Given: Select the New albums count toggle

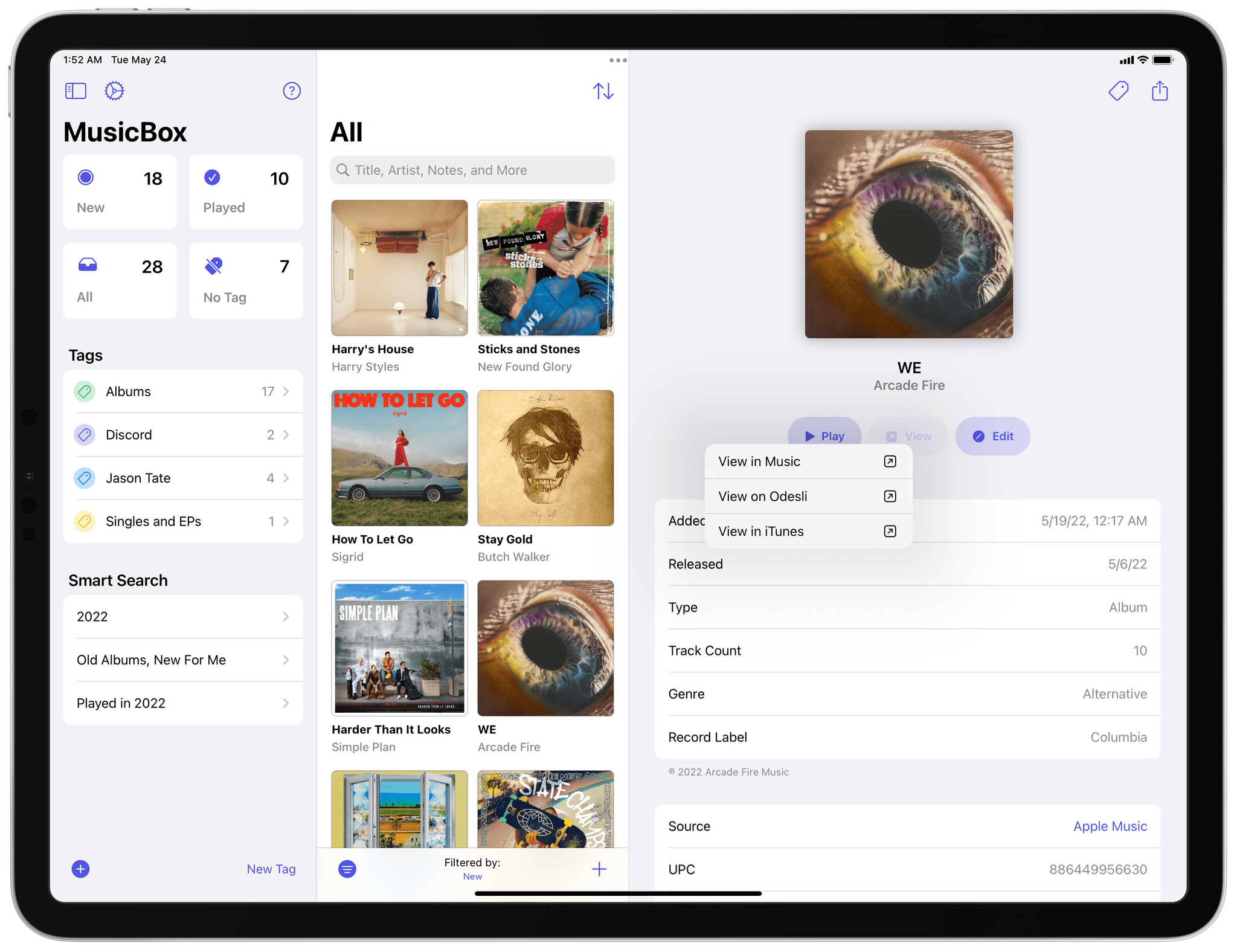Looking at the screenshot, I should pos(121,191).
